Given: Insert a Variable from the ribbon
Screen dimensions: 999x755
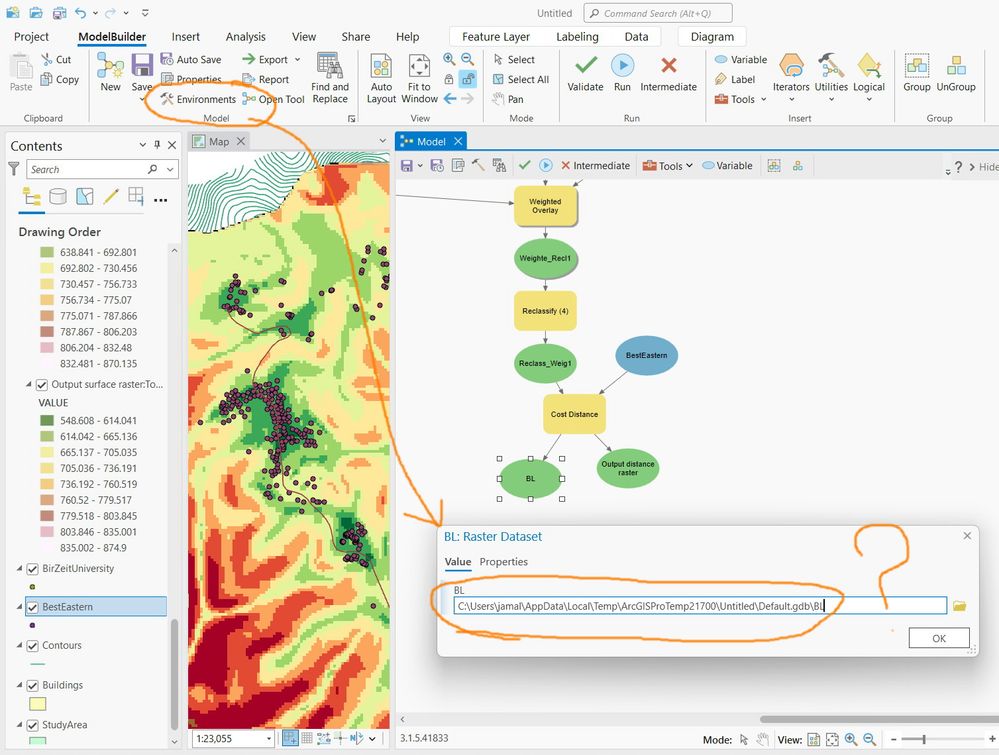Looking at the screenshot, I should click(x=740, y=59).
